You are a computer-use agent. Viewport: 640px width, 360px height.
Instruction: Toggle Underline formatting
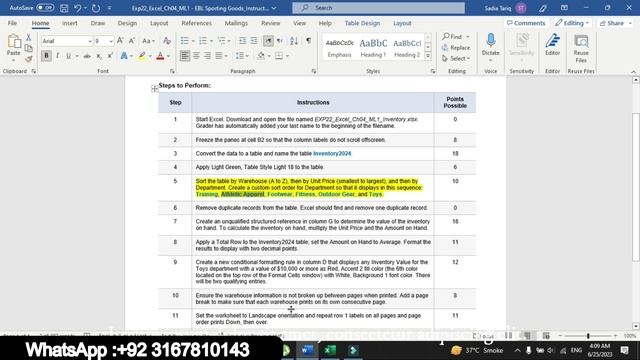(x=68, y=56)
